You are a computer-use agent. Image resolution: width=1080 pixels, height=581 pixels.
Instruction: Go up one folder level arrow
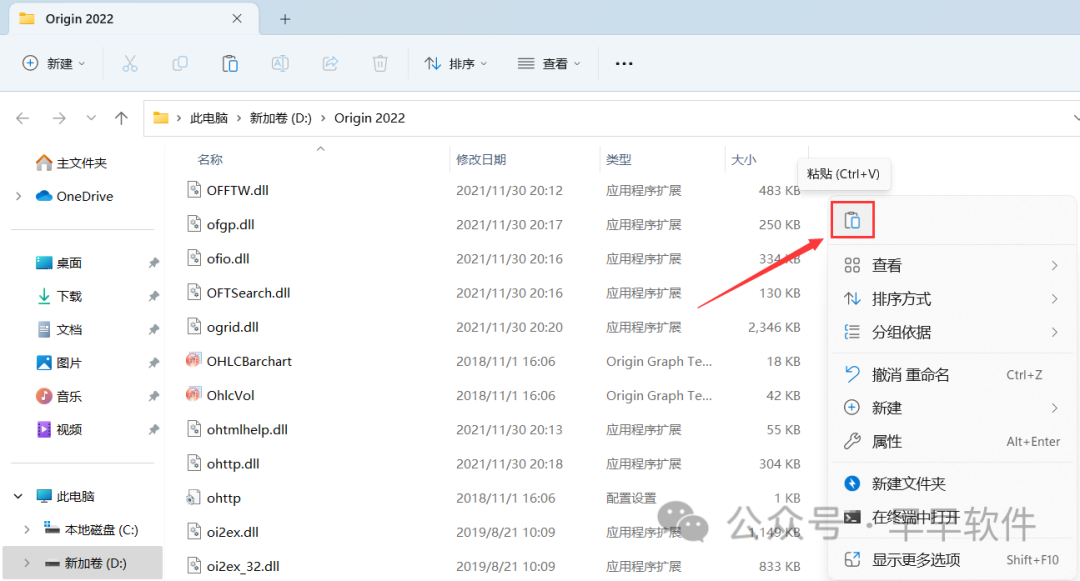(121, 118)
